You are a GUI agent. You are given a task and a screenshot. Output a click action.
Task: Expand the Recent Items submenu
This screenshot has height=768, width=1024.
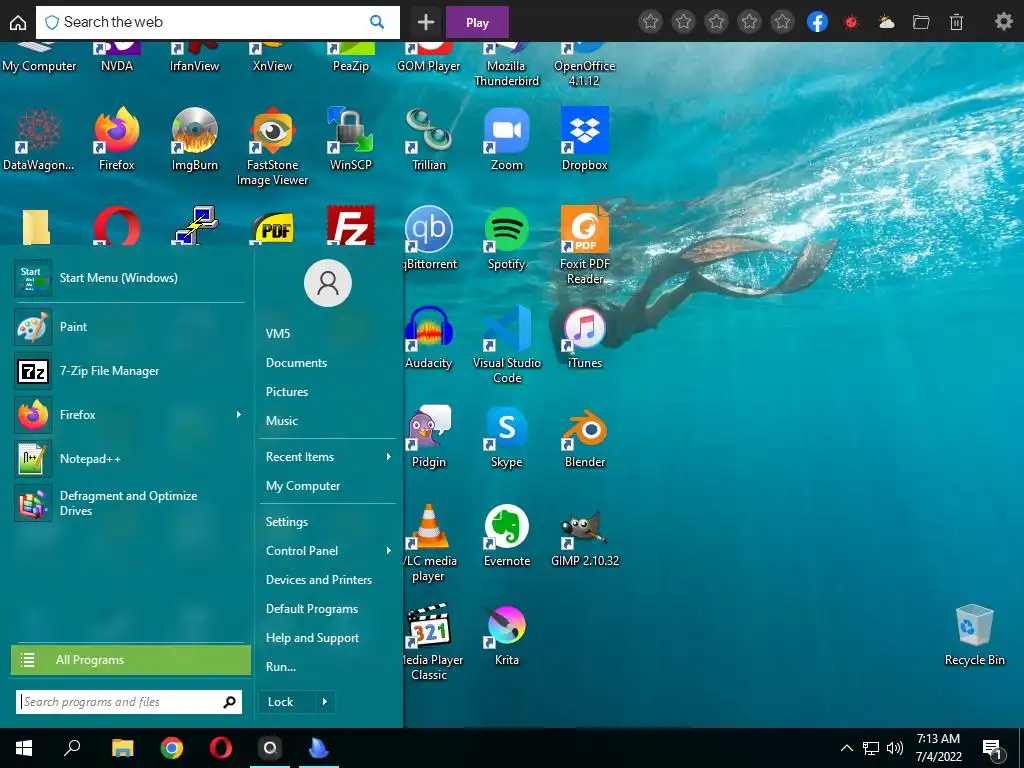tap(389, 456)
